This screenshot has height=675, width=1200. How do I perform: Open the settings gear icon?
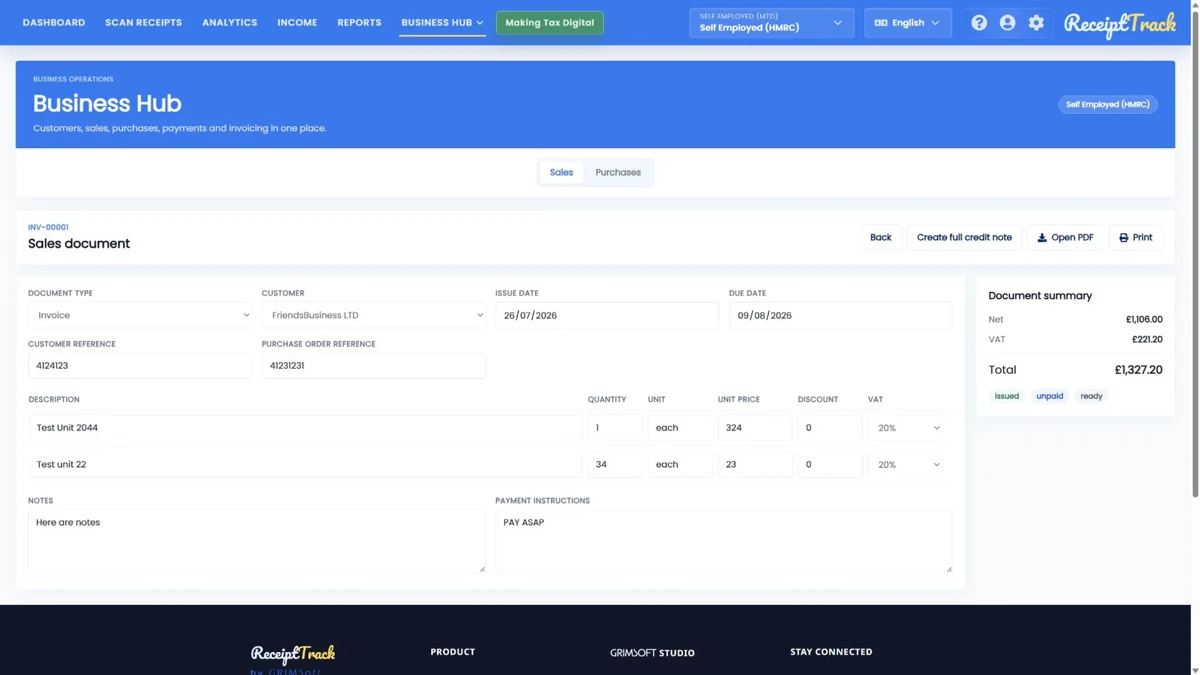tap(1036, 22)
